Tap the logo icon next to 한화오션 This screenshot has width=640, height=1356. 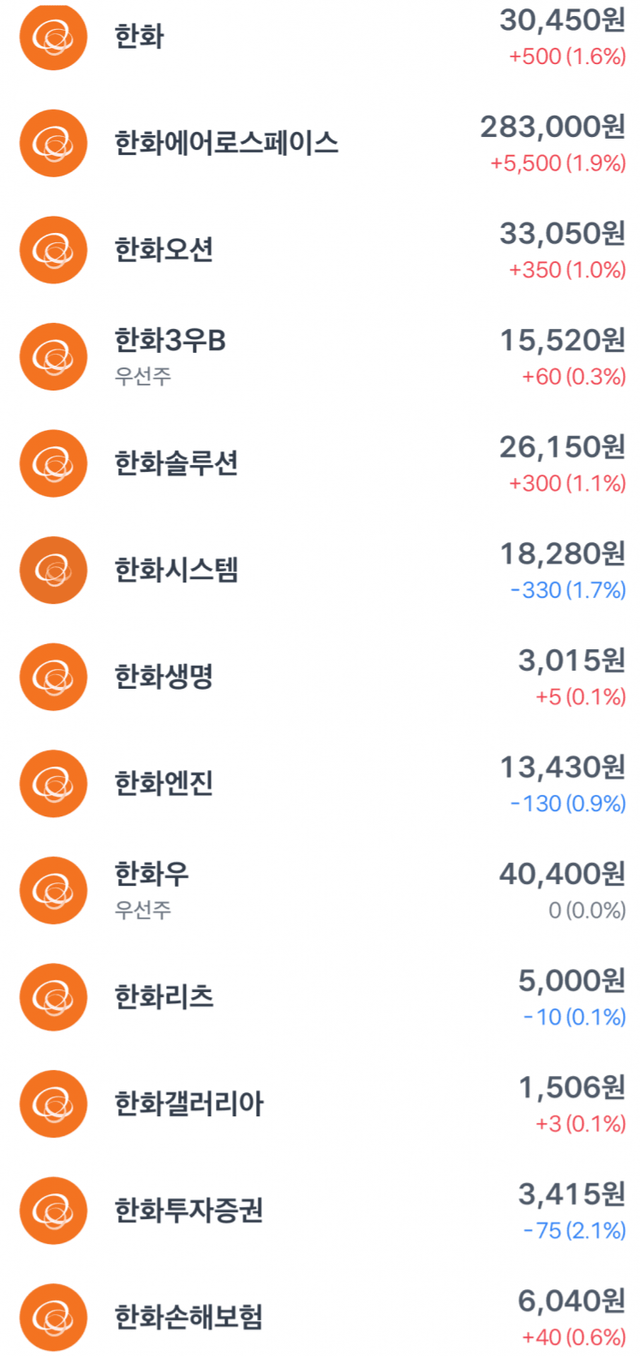[53, 250]
